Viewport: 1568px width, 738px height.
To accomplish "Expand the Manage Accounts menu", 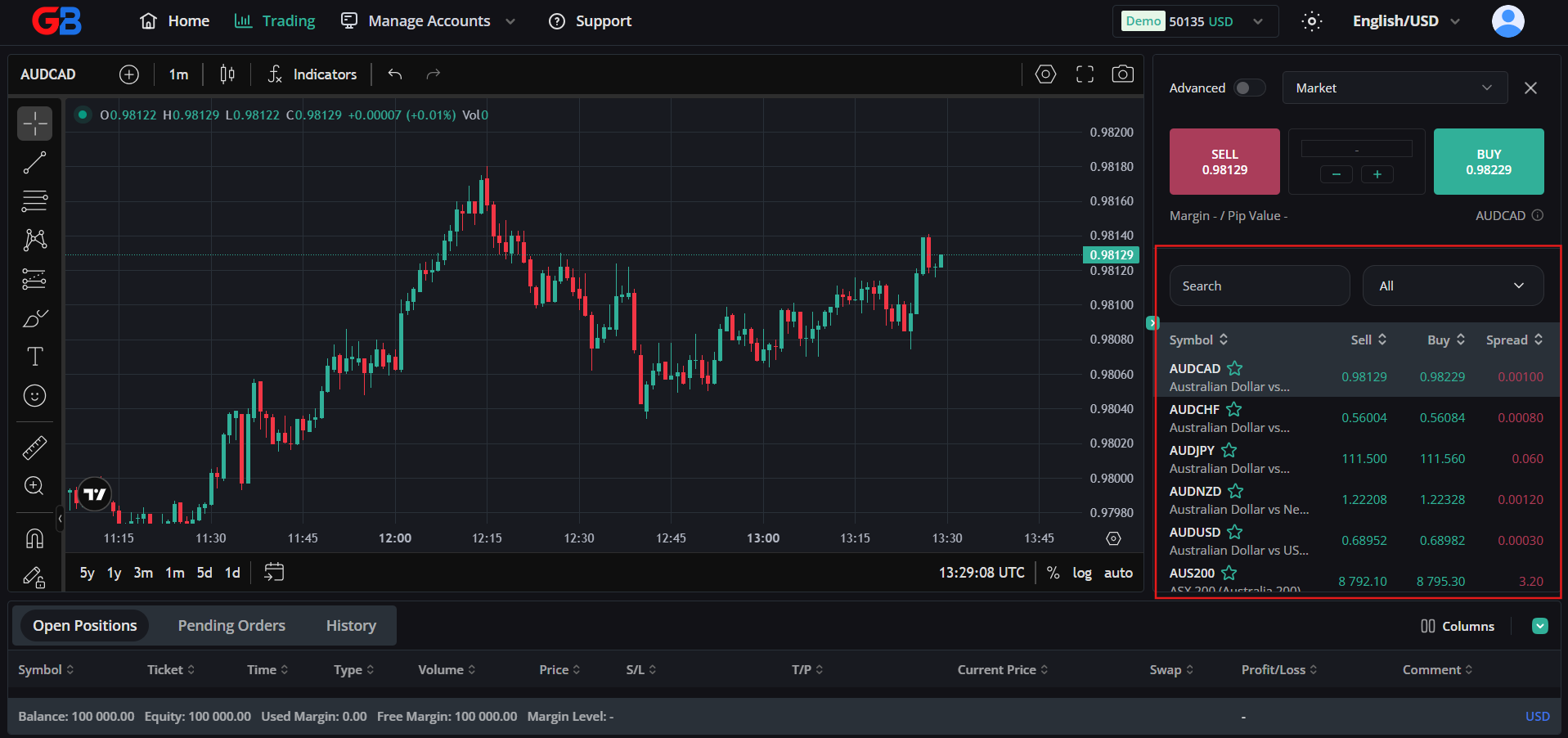I will click(x=428, y=21).
